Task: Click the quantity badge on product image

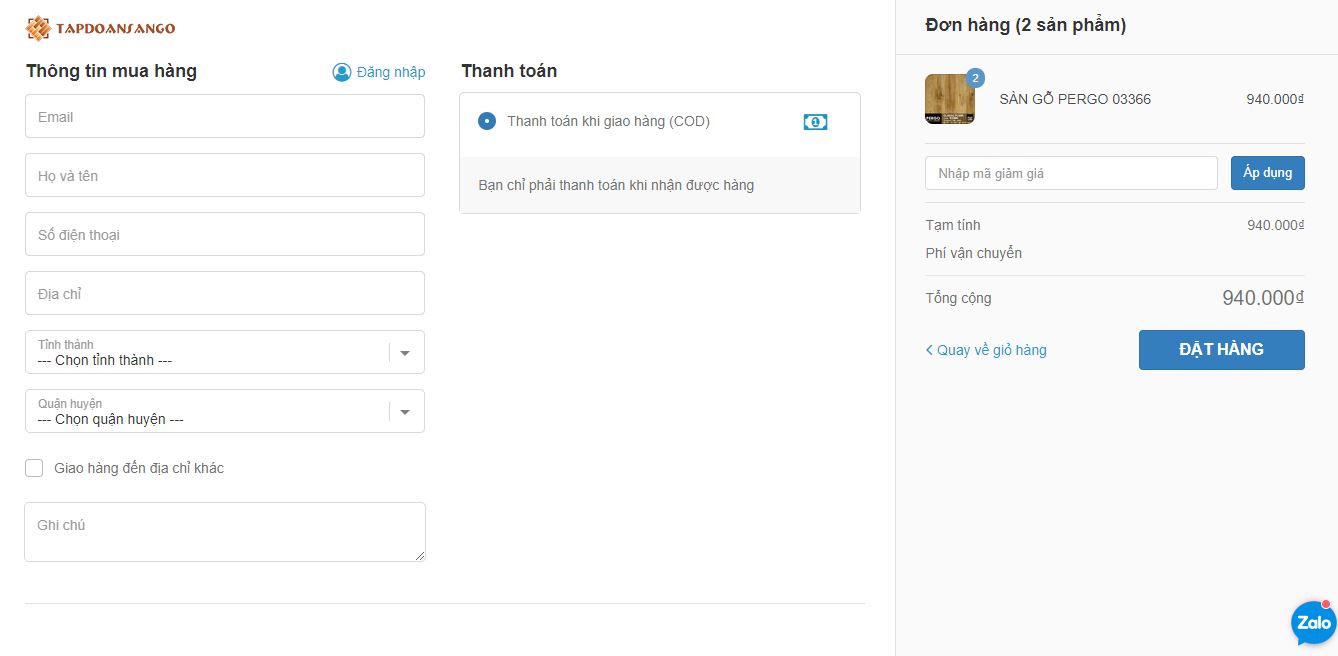Action: tap(976, 78)
